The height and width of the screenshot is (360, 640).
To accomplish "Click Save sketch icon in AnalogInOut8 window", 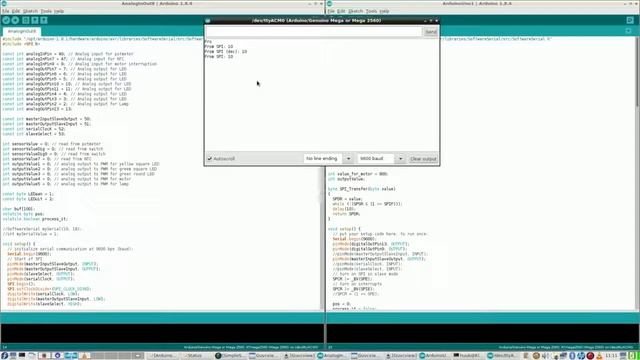I will tap(44, 20).
